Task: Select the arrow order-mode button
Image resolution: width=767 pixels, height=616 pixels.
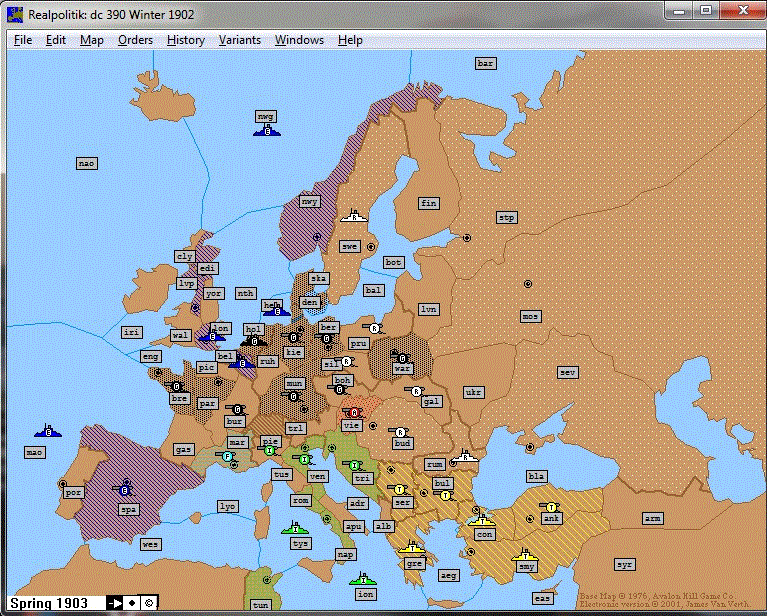Action: [115, 603]
